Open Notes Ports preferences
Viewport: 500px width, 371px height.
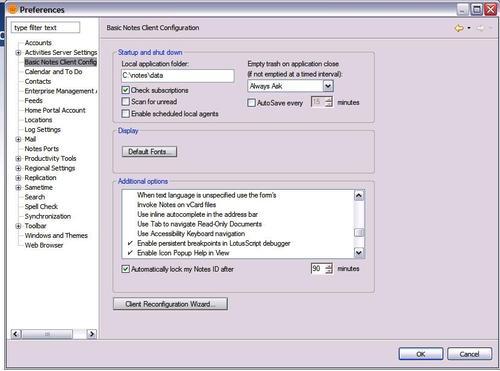point(42,149)
